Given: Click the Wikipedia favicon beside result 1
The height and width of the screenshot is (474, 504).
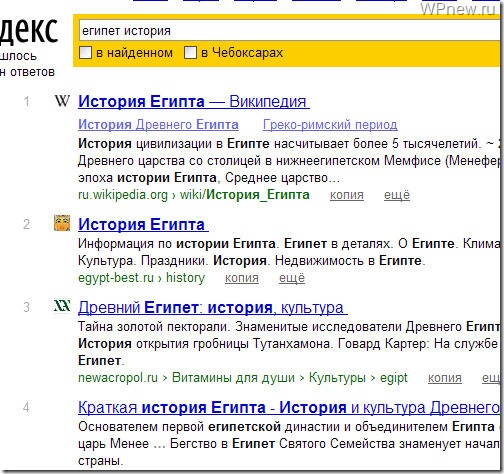Looking at the screenshot, I should point(62,101).
